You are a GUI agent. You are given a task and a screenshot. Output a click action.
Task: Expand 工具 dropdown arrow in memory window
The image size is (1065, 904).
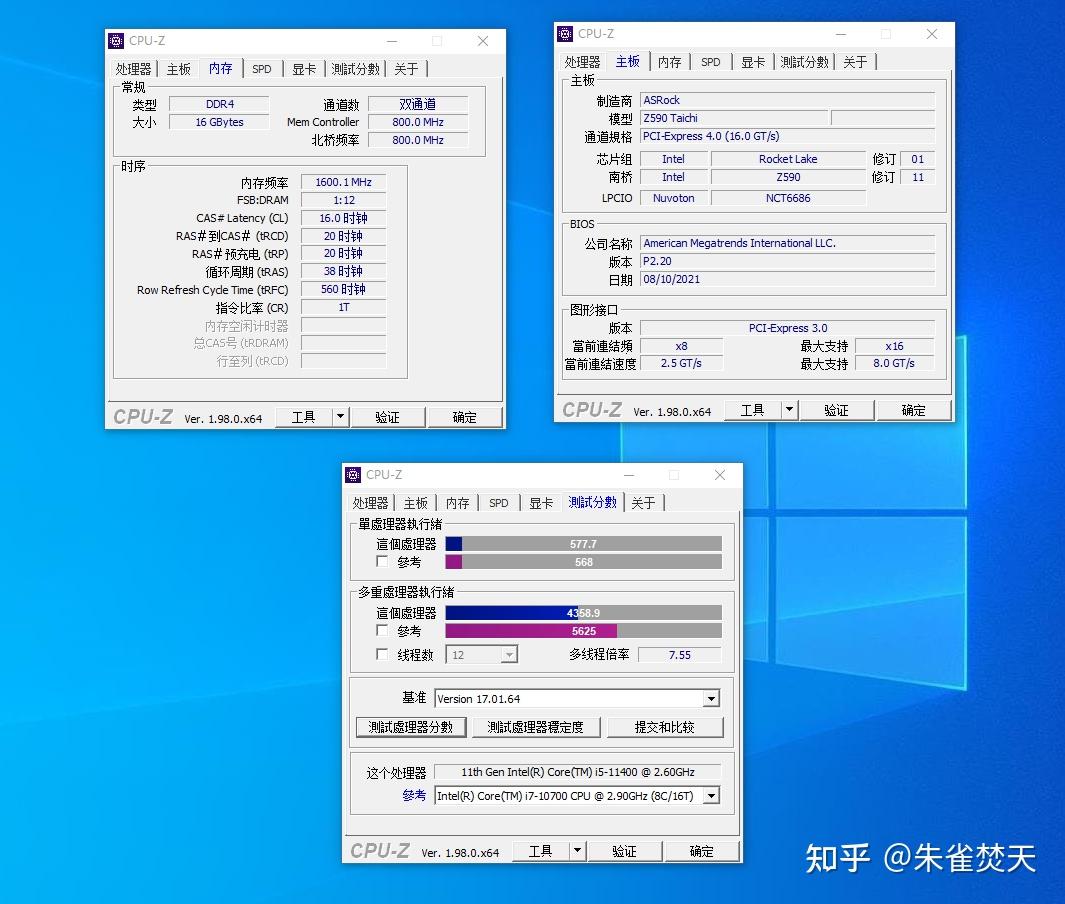point(341,417)
